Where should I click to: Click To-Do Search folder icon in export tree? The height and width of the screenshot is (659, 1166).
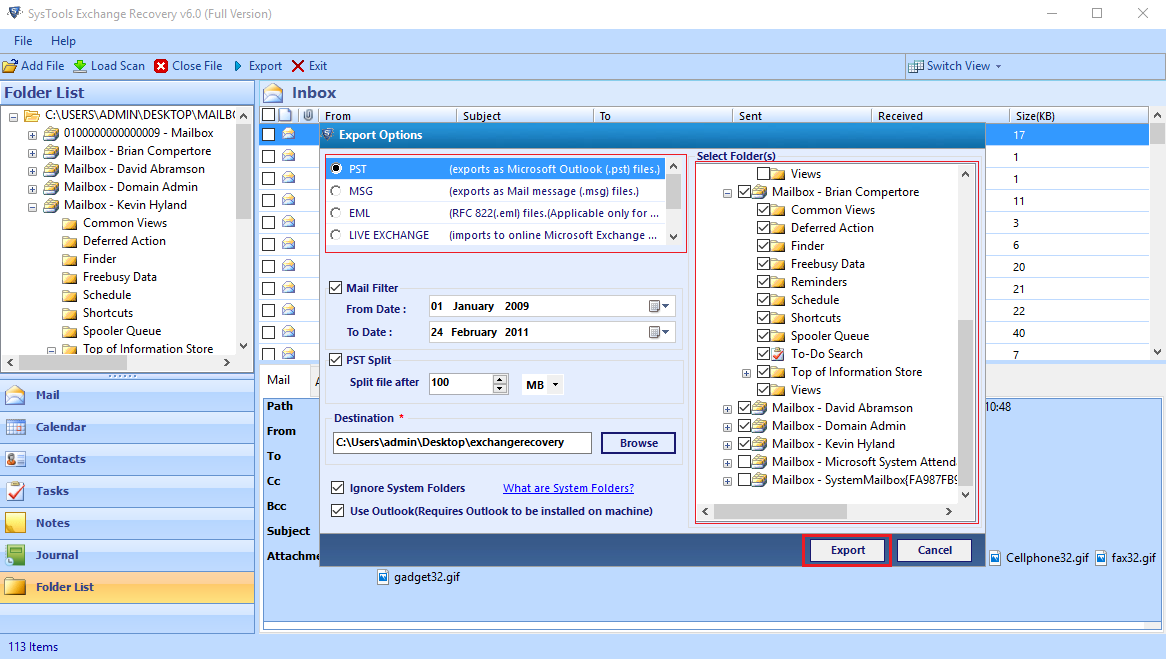click(x=778, y=354)
